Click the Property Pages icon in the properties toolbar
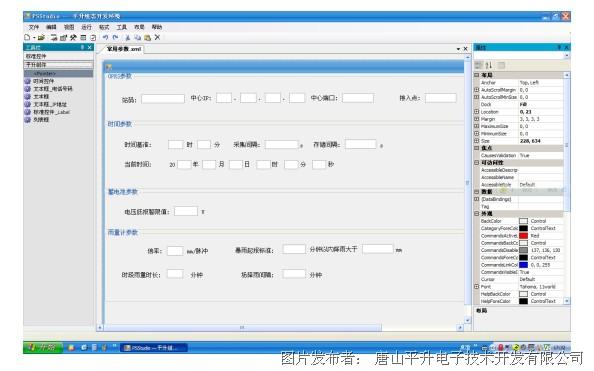594x371 pixels. [x=501, y=65]
